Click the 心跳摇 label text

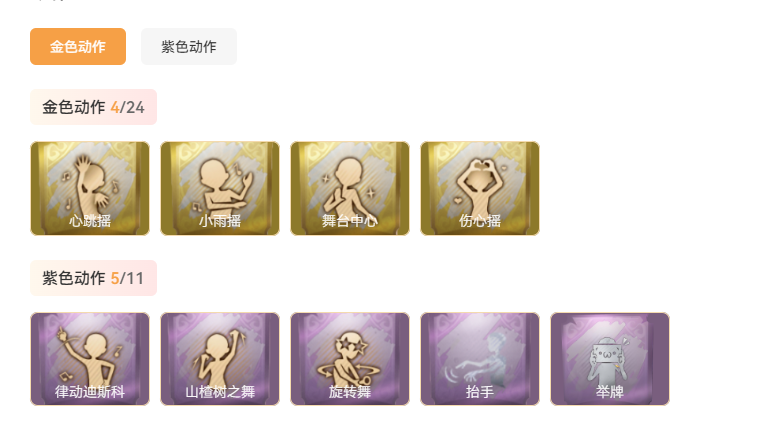point(90,221)
